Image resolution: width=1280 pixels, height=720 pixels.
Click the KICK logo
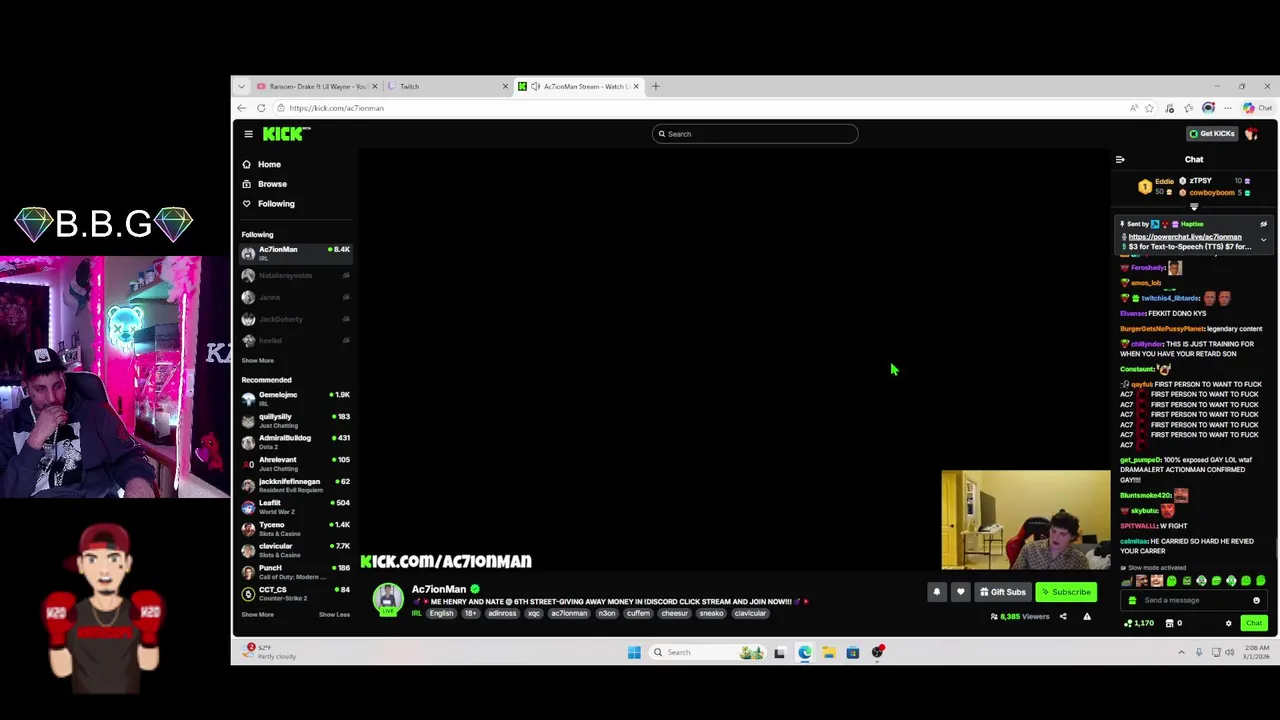tap(287, 134)
